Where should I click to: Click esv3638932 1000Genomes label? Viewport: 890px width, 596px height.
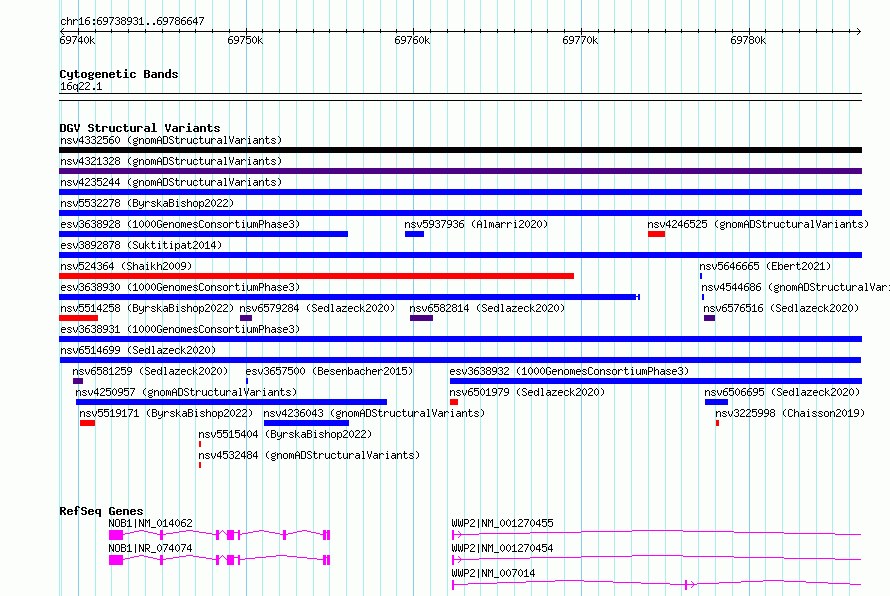click(569, 371)
